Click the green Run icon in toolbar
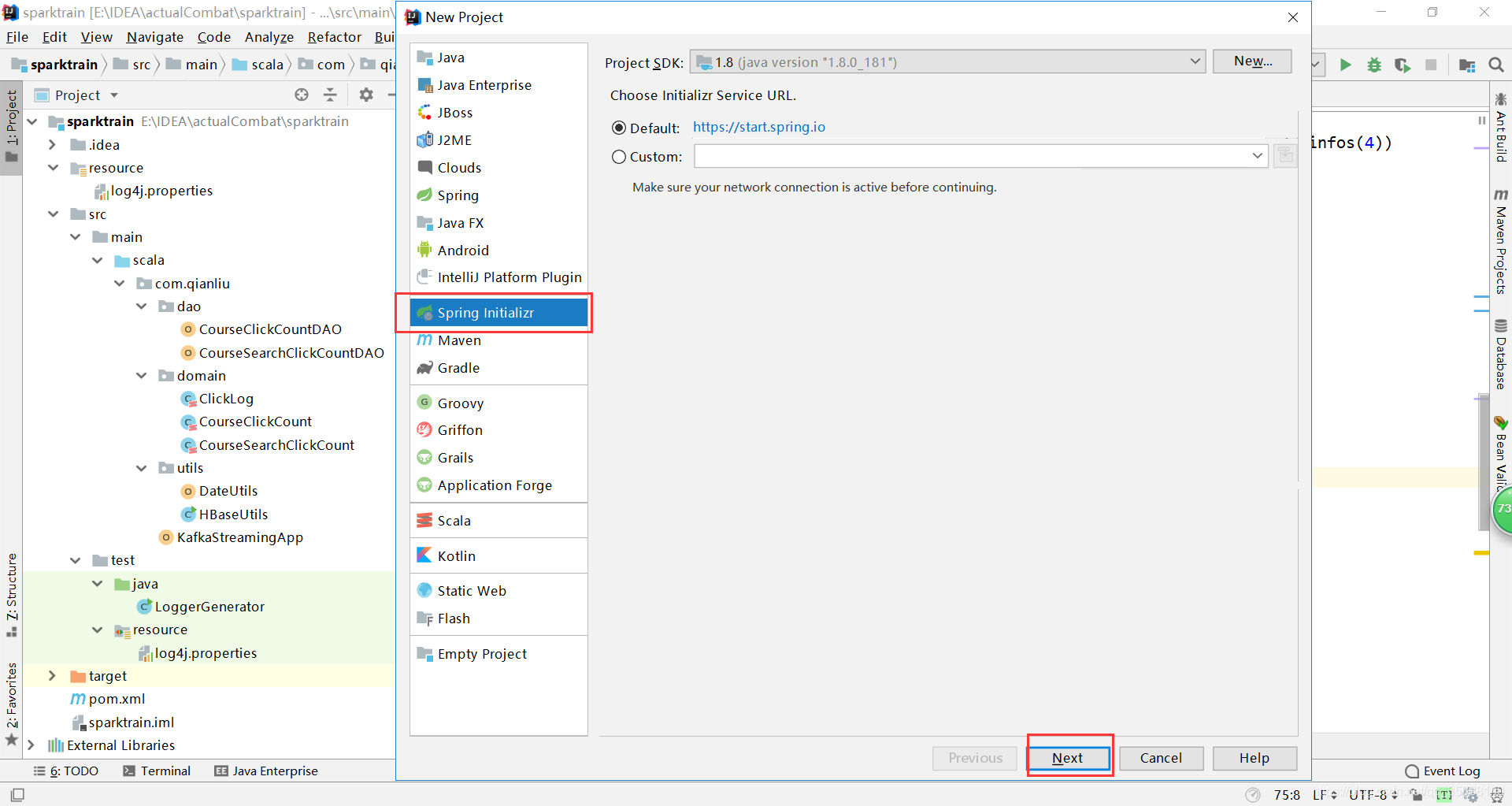Screen dimensions: 1512x806 [x=1345, y=65]
